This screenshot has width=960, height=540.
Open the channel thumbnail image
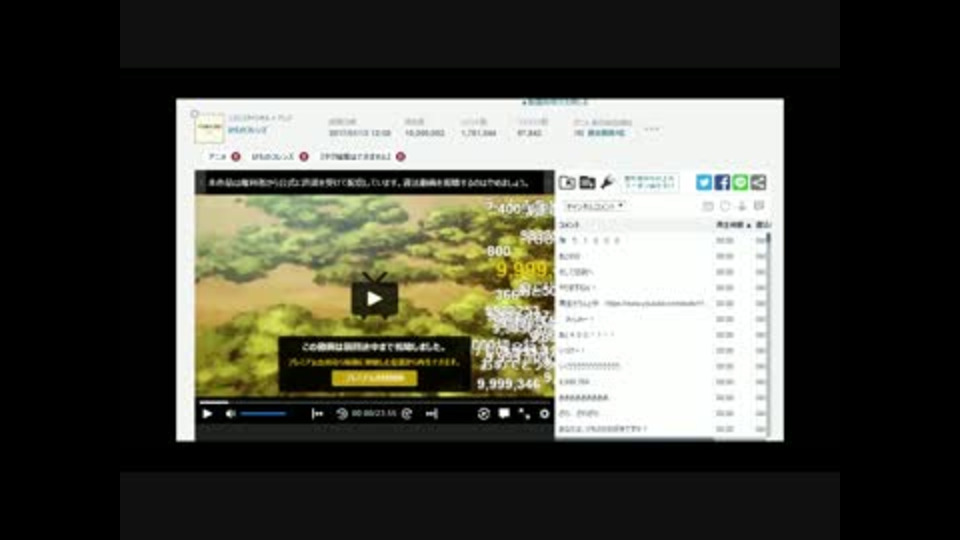point(209,129)
